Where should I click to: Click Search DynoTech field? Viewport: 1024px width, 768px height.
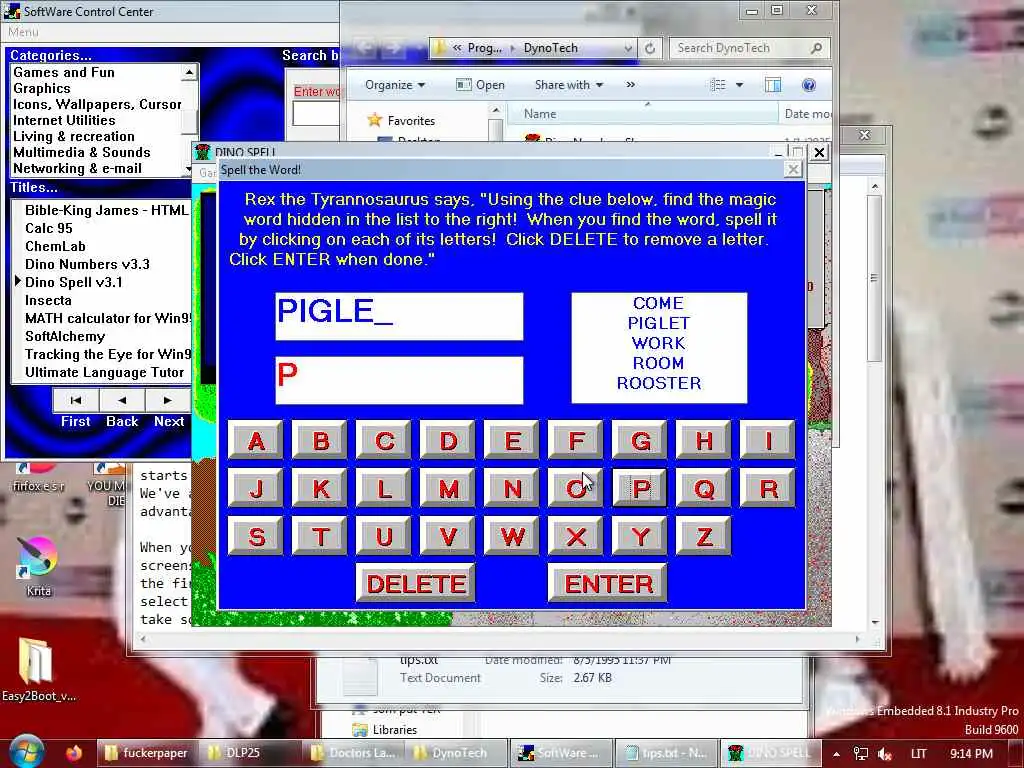pos(749,48)
